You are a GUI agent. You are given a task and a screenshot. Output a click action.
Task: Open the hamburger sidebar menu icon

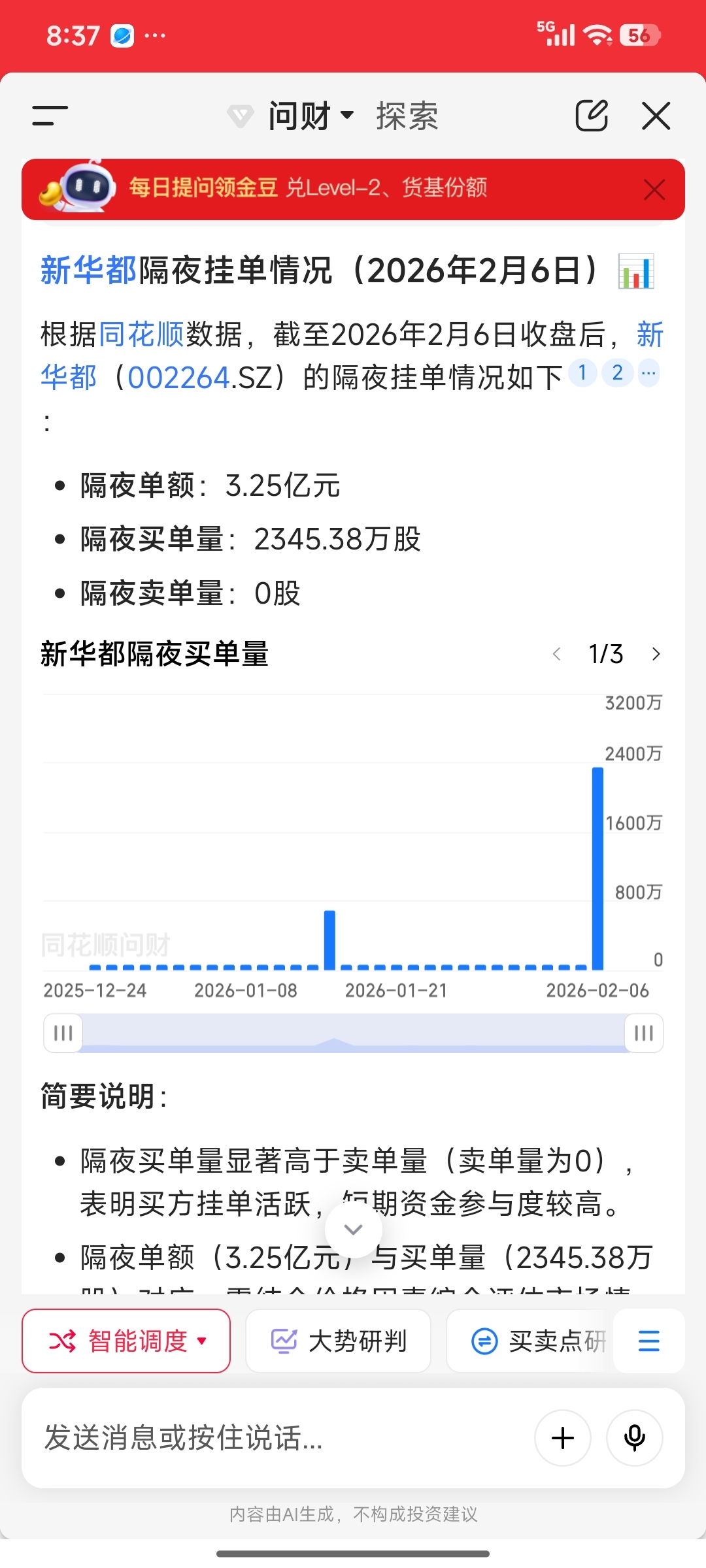click(50, 116)
